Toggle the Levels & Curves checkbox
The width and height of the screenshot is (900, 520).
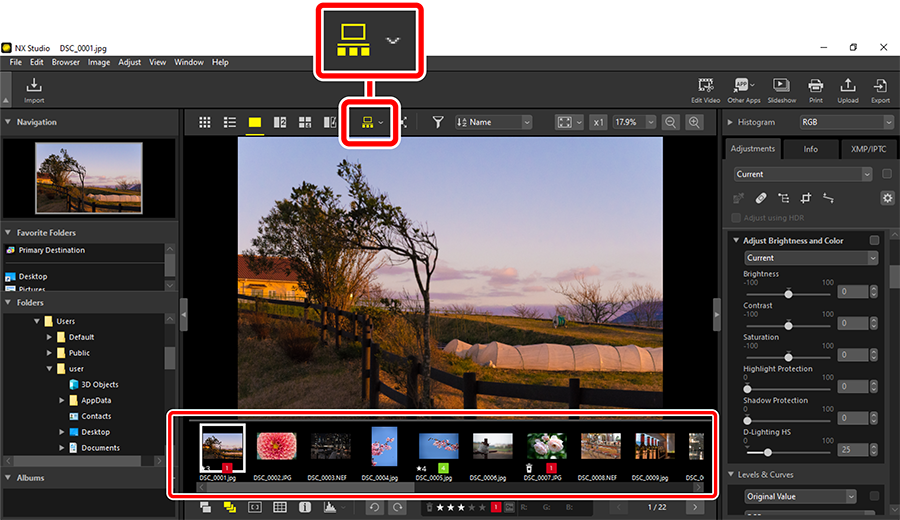click(874, 495)
